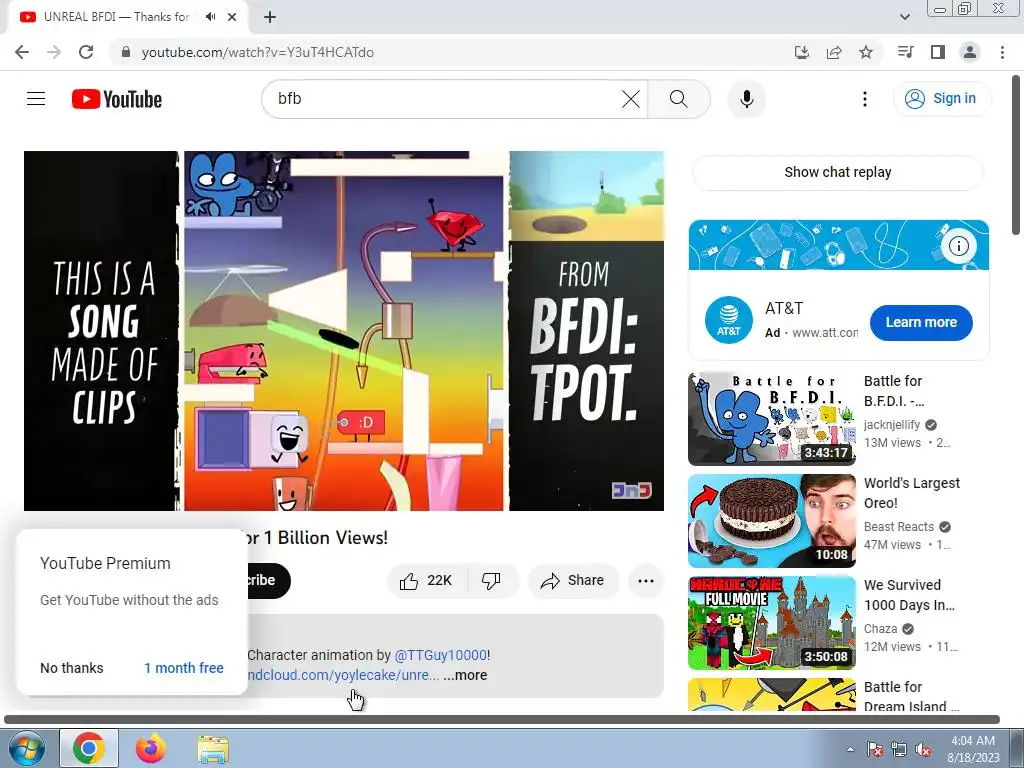1024x768 pixels.
Task: Share this page from address bar
Action: [834, 52]
